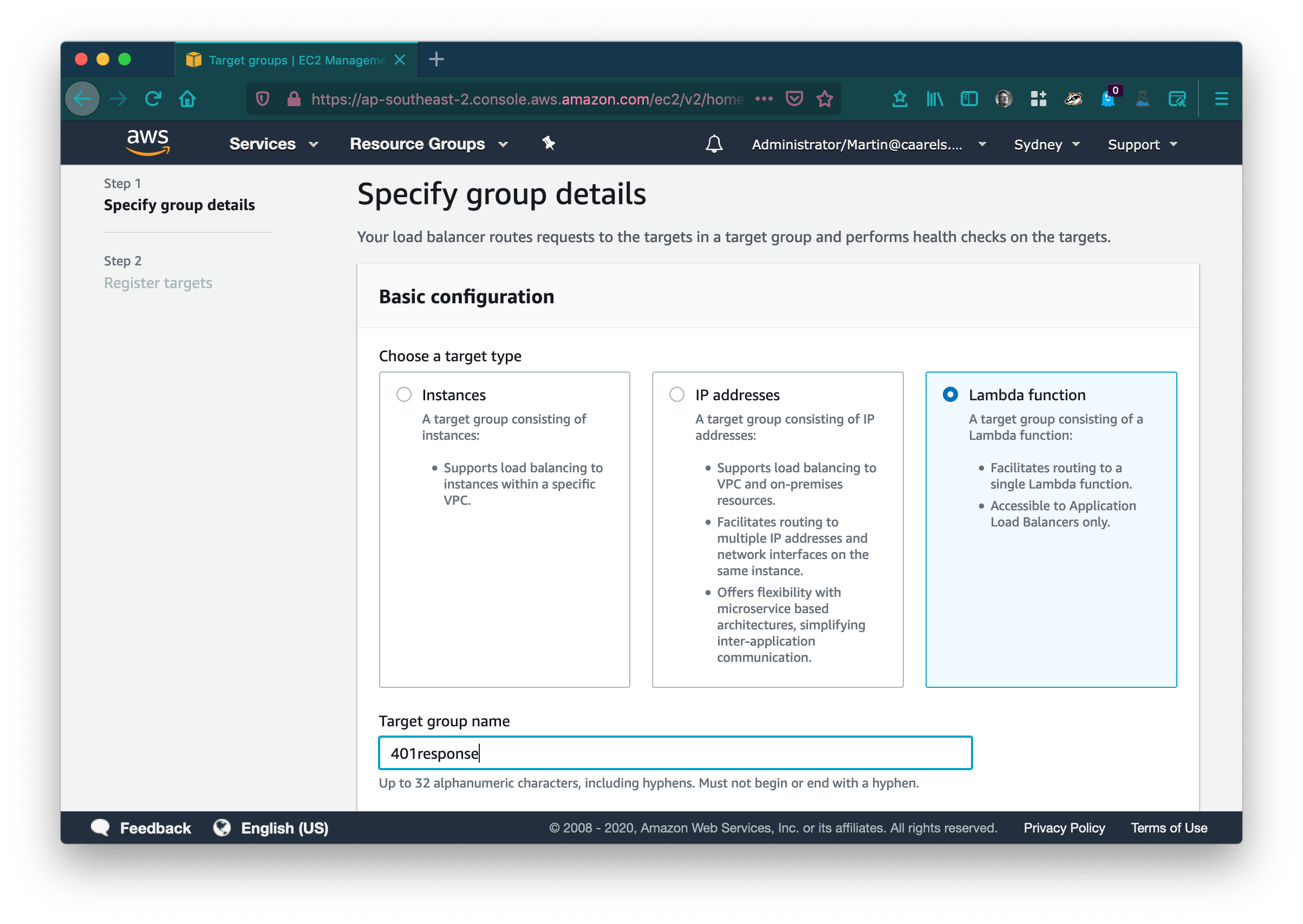Open the Firefox hamburger menu

(1221, 99)
